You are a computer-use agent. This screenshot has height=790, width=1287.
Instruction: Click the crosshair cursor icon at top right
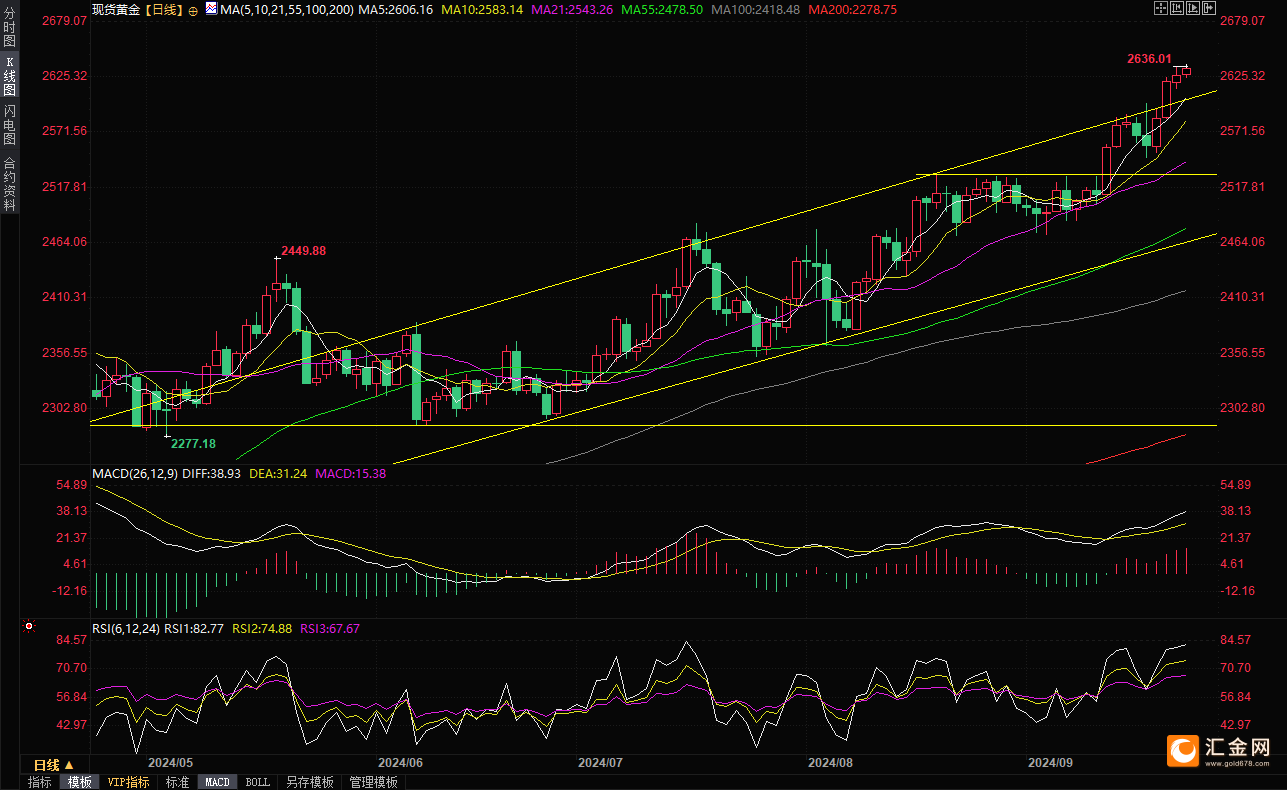[x=1161, y=8]
